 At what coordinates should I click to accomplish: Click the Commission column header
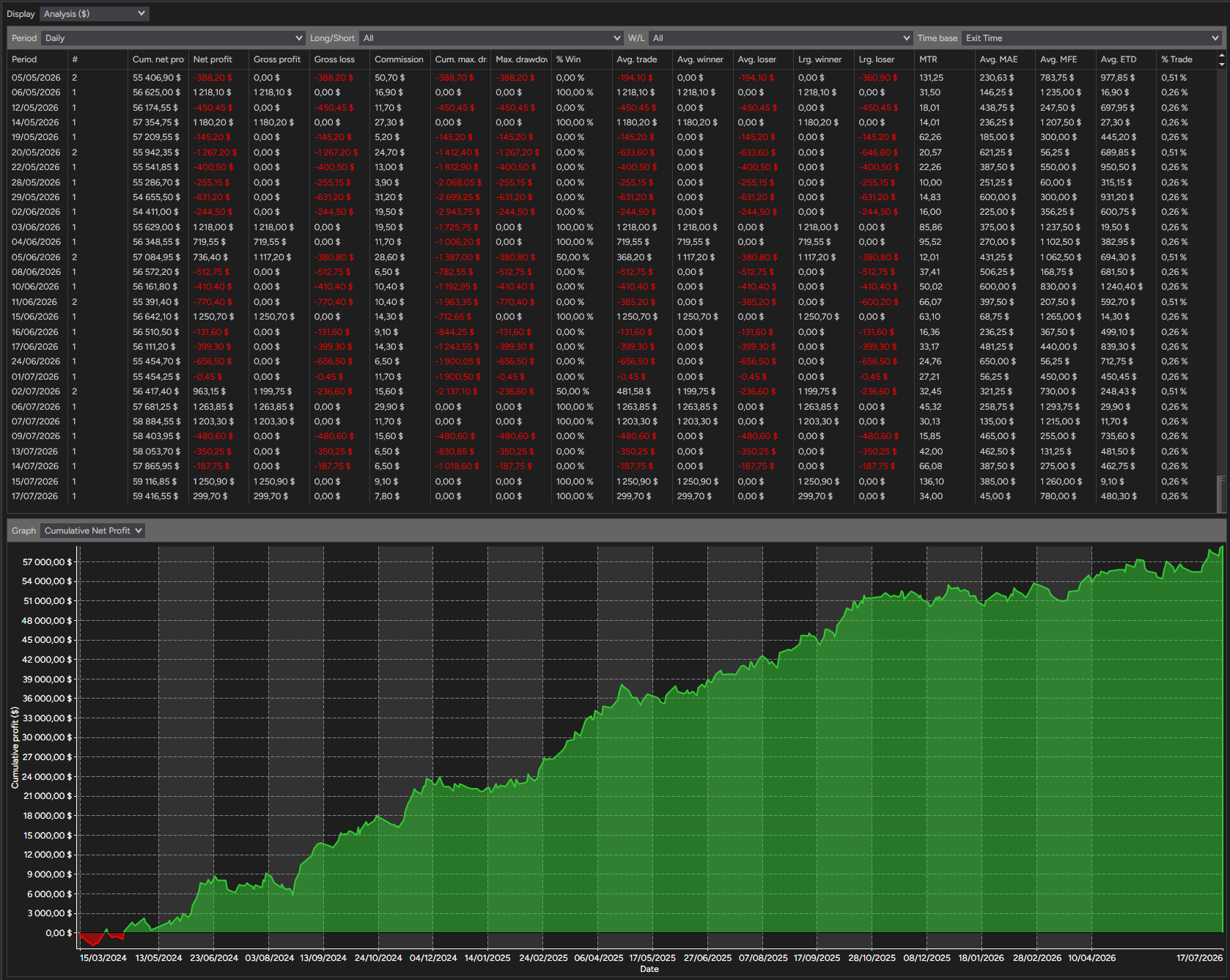pyautogui.click(x=399, y=59)
